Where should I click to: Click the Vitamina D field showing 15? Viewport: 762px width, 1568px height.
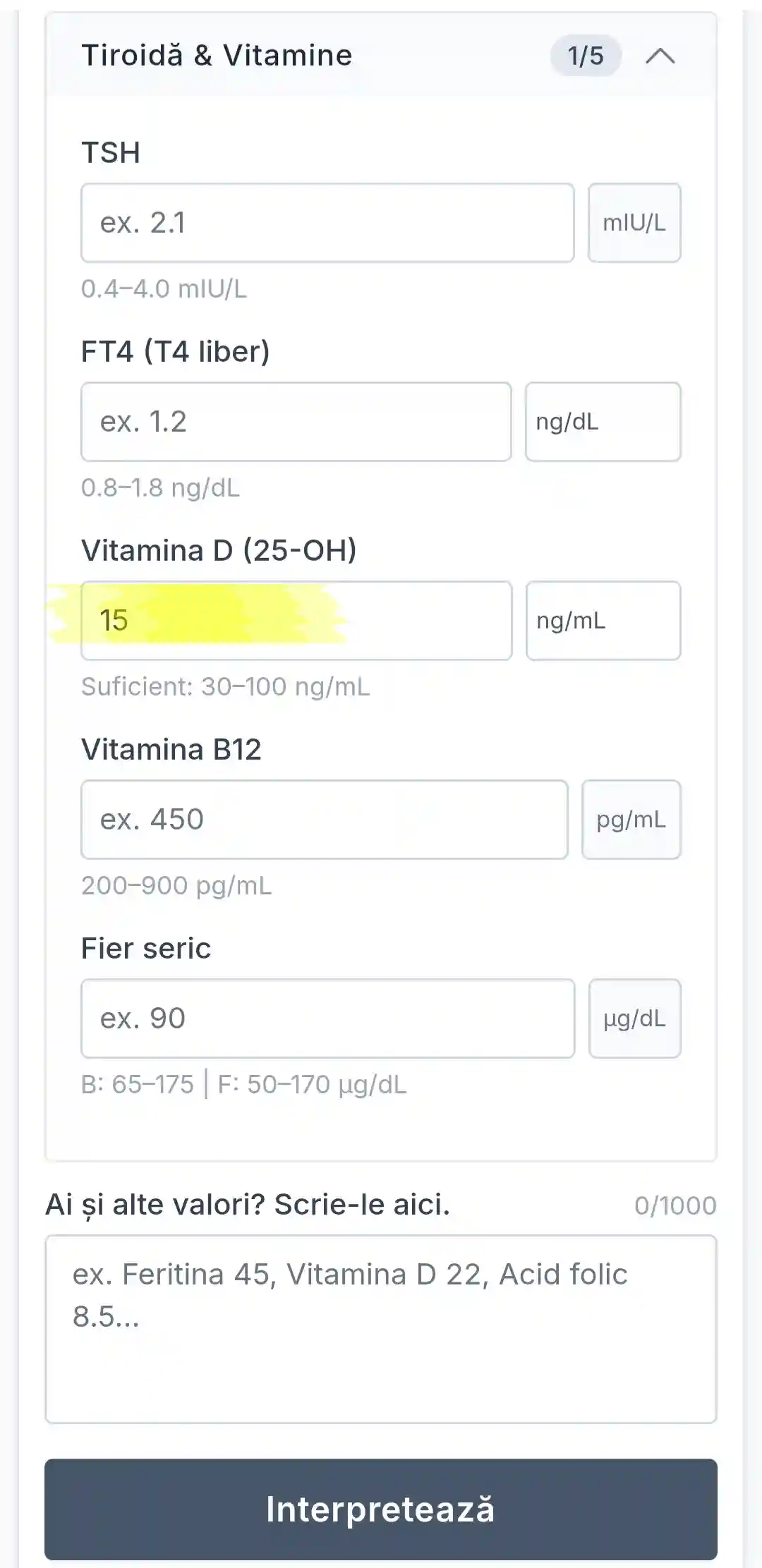click(297, 621)
